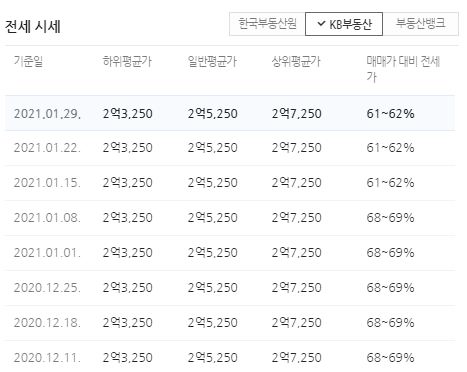Click 61~62% in the 2021.01.15. row
Image resolution: width=467 pixels, height=372 pixels.
click(x=390, y=183)
